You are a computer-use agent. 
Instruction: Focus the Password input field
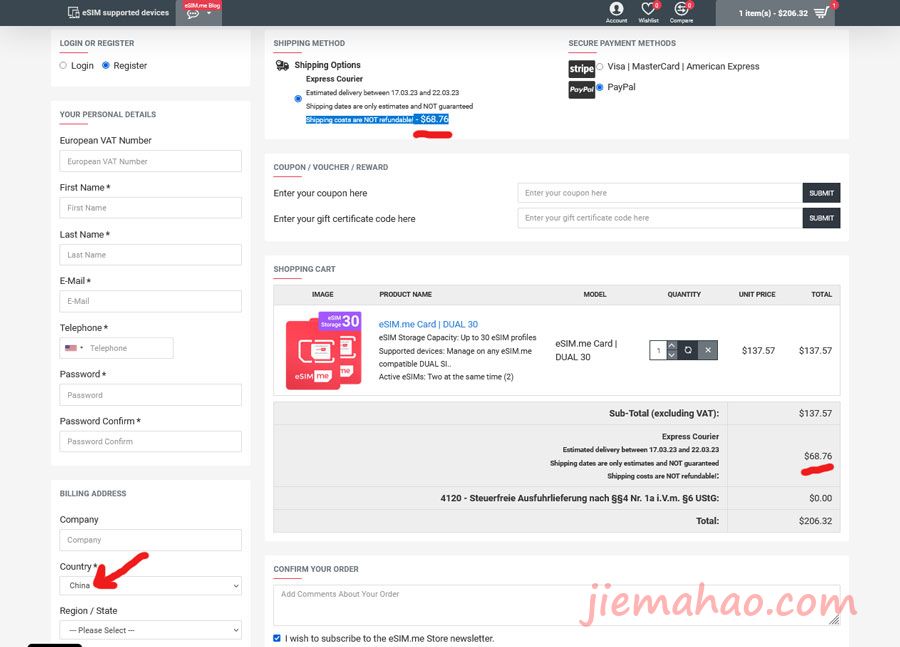coord(150,395)
